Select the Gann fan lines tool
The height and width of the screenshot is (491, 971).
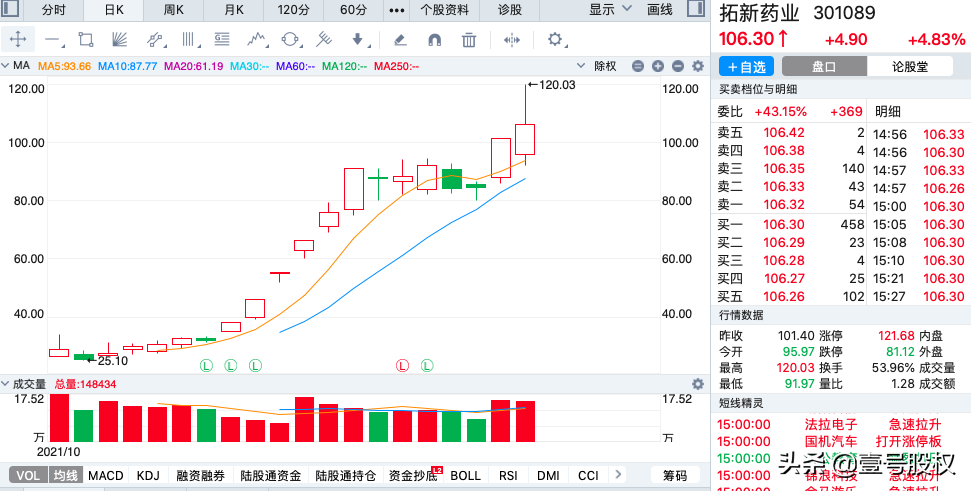[x=119, y=40]
